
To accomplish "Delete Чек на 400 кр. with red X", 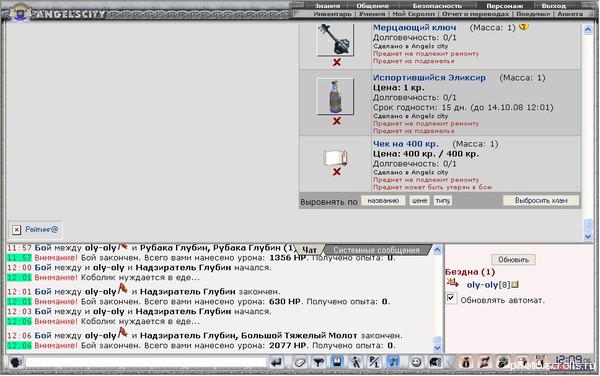I will click(337, 172).
